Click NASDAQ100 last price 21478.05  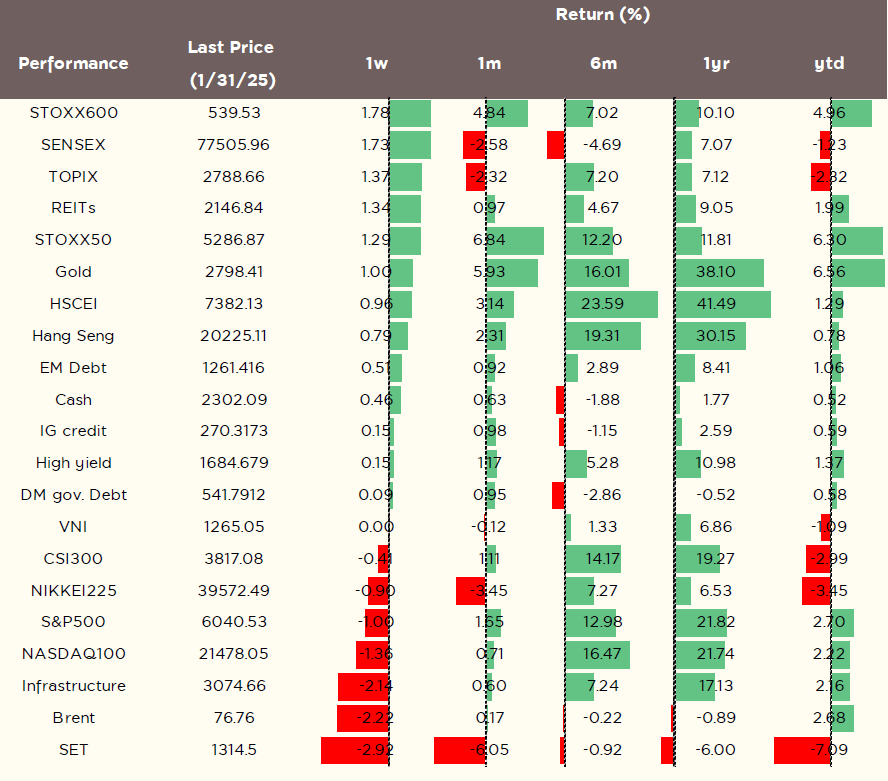[x=233, y=654]
